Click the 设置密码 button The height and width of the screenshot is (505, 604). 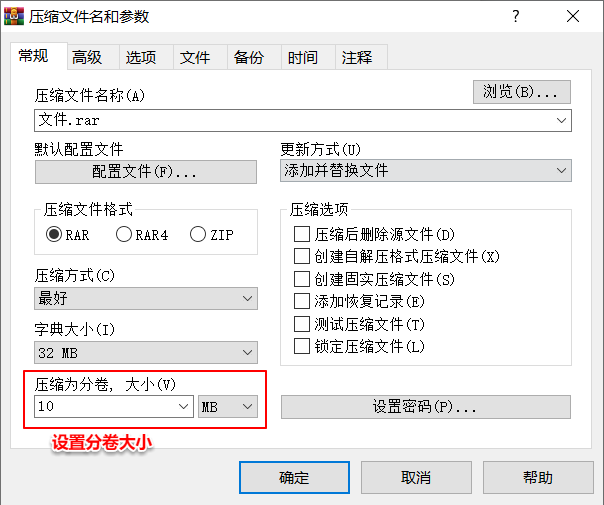coord(426,407)
